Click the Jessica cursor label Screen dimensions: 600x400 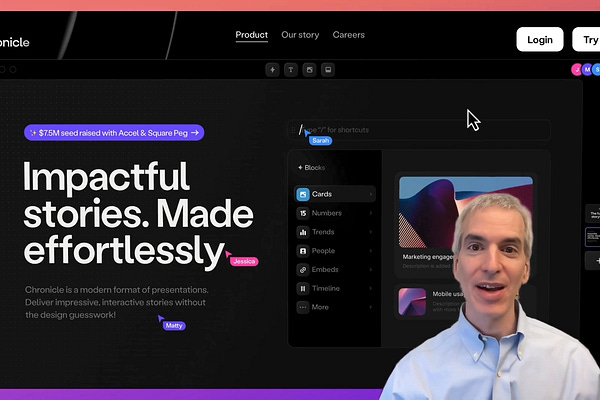click(x=244, y=261)
